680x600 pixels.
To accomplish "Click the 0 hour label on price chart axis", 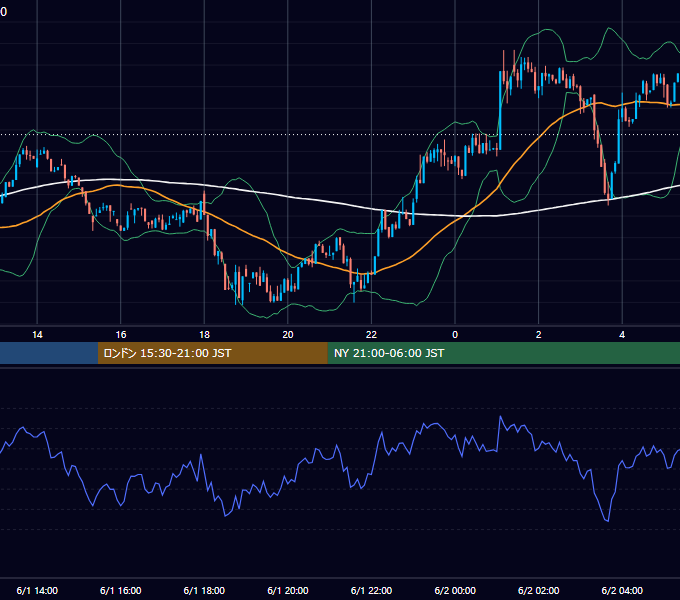I will [455, 335].
